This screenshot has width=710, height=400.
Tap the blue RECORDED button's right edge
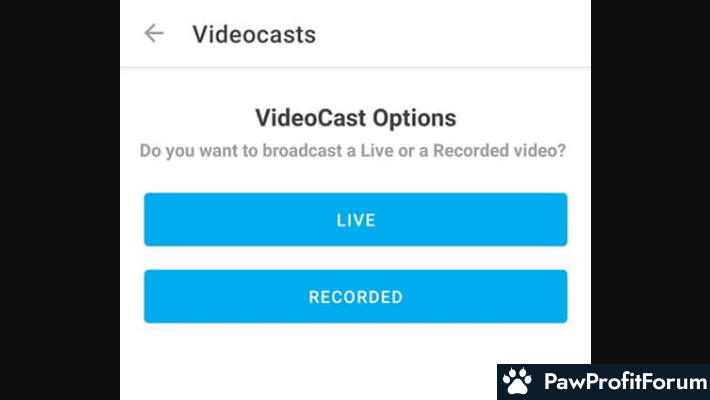563,297
